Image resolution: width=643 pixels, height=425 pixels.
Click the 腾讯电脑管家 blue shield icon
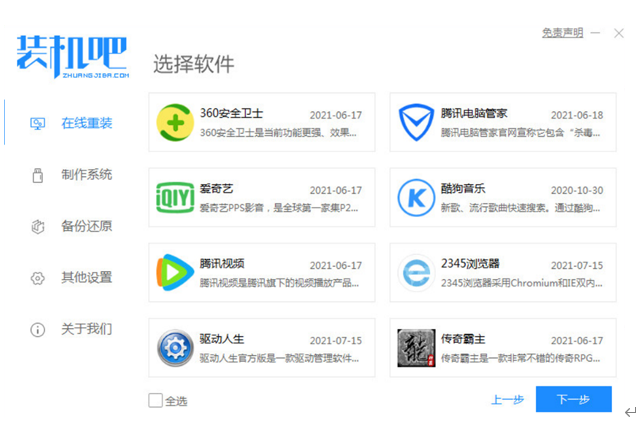point(416,122)
